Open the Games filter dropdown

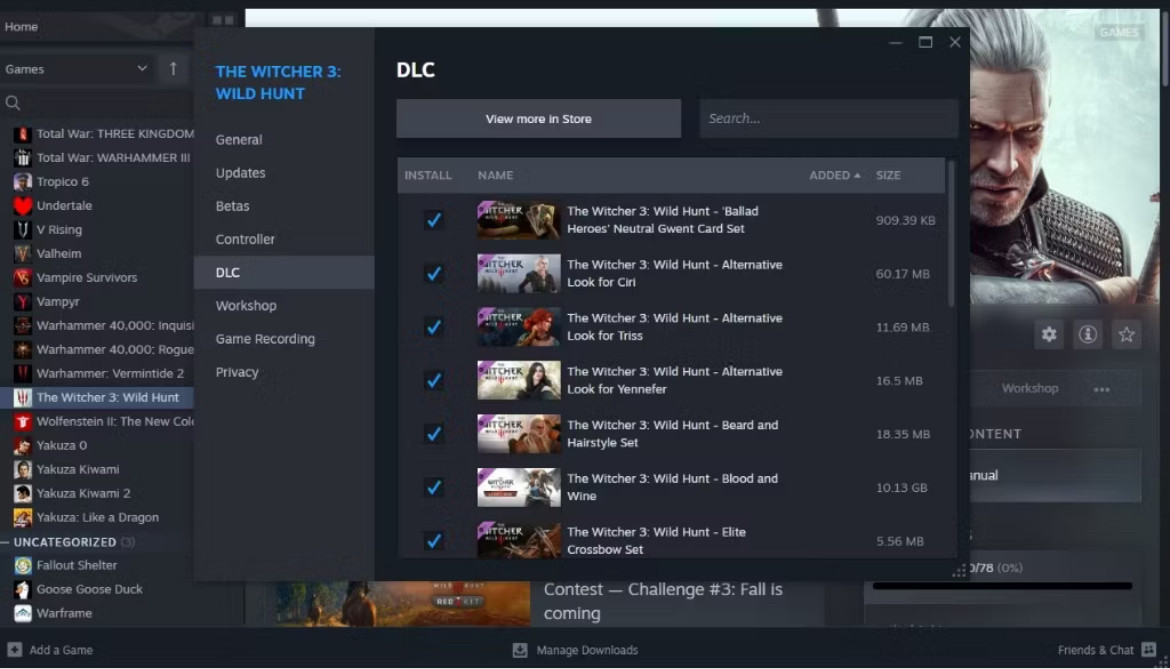(x=76, y=69)
